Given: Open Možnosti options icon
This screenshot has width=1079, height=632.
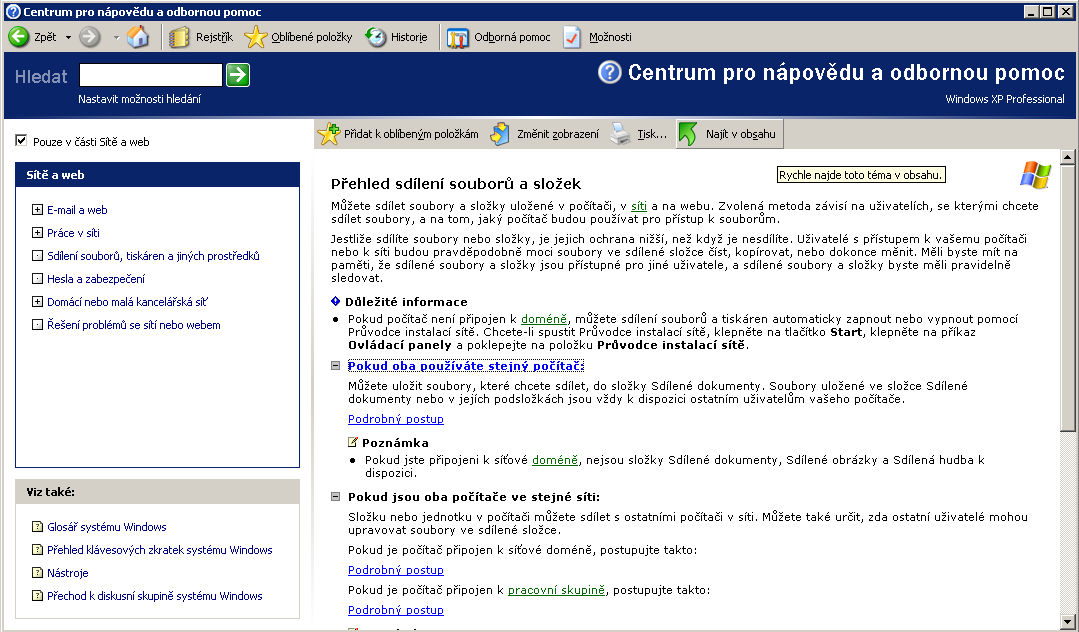Looking at the screenshot, I should coord(572,37).
